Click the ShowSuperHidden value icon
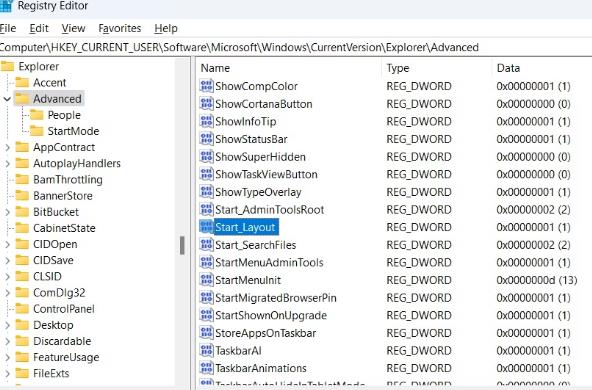Viewport: 592px width, 390px height. tap(207, 156)
